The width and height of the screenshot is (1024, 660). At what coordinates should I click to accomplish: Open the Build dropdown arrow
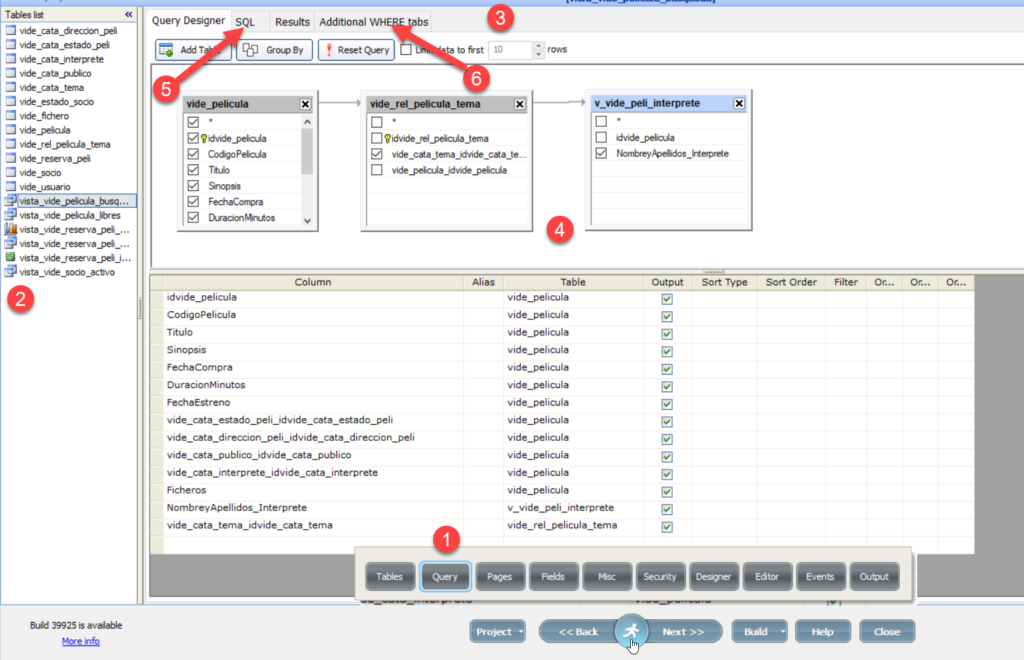pyautogui.click(x=782, y=632)
